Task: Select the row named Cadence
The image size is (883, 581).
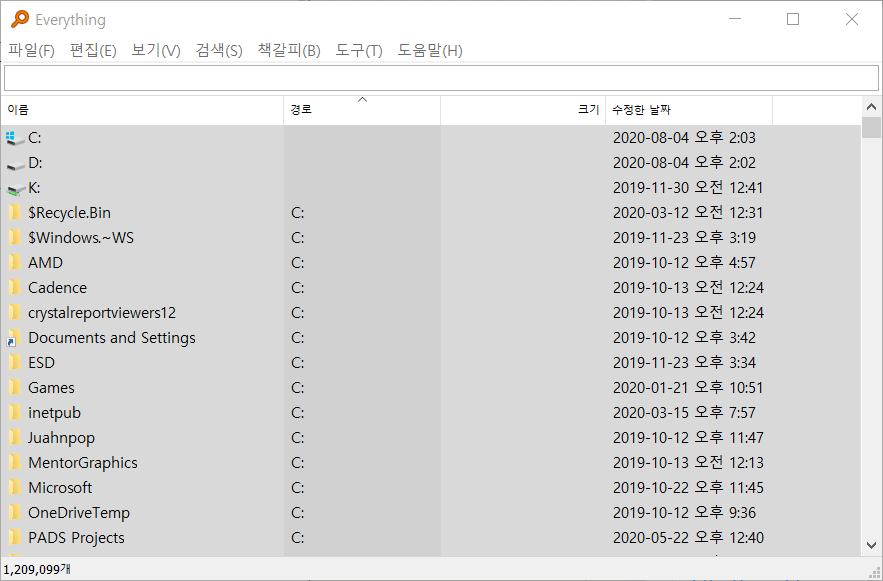Action: 431,288
